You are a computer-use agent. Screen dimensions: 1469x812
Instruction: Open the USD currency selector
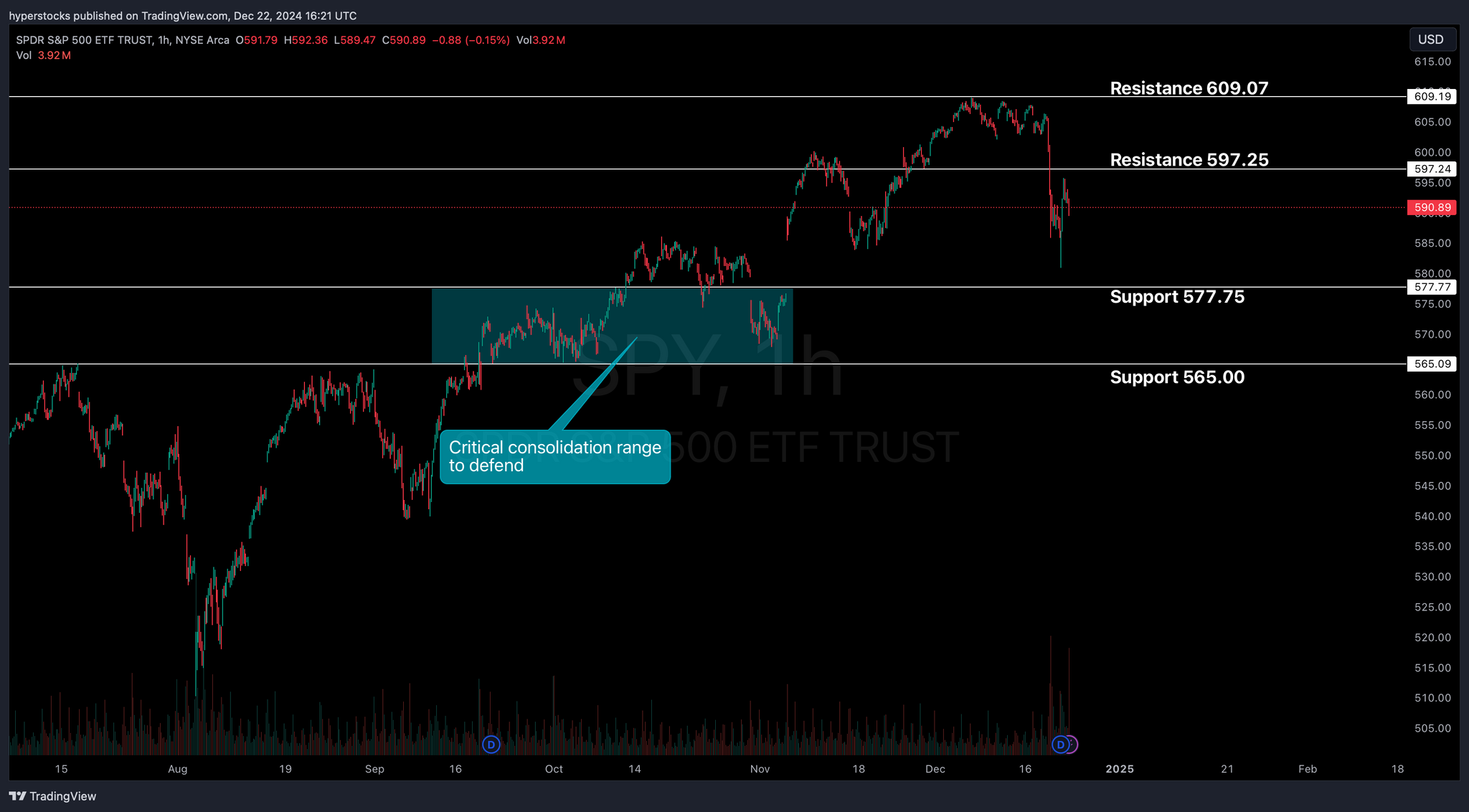pyautogui.click(x=1431, y=39)
